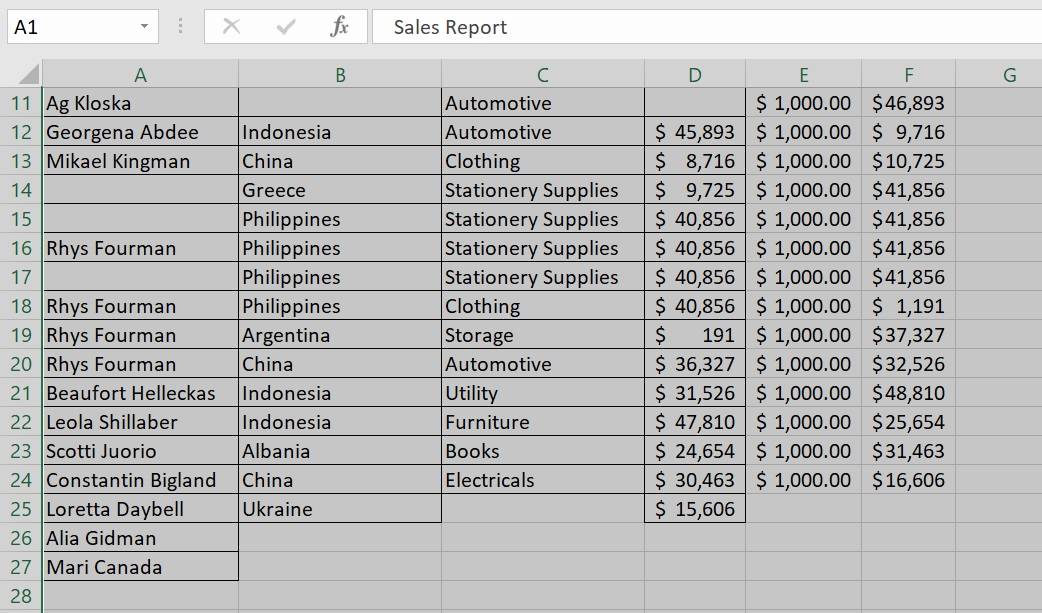Click the Ag Kloska cell
The image size is (1042, 613).
(x=140, y=103)
